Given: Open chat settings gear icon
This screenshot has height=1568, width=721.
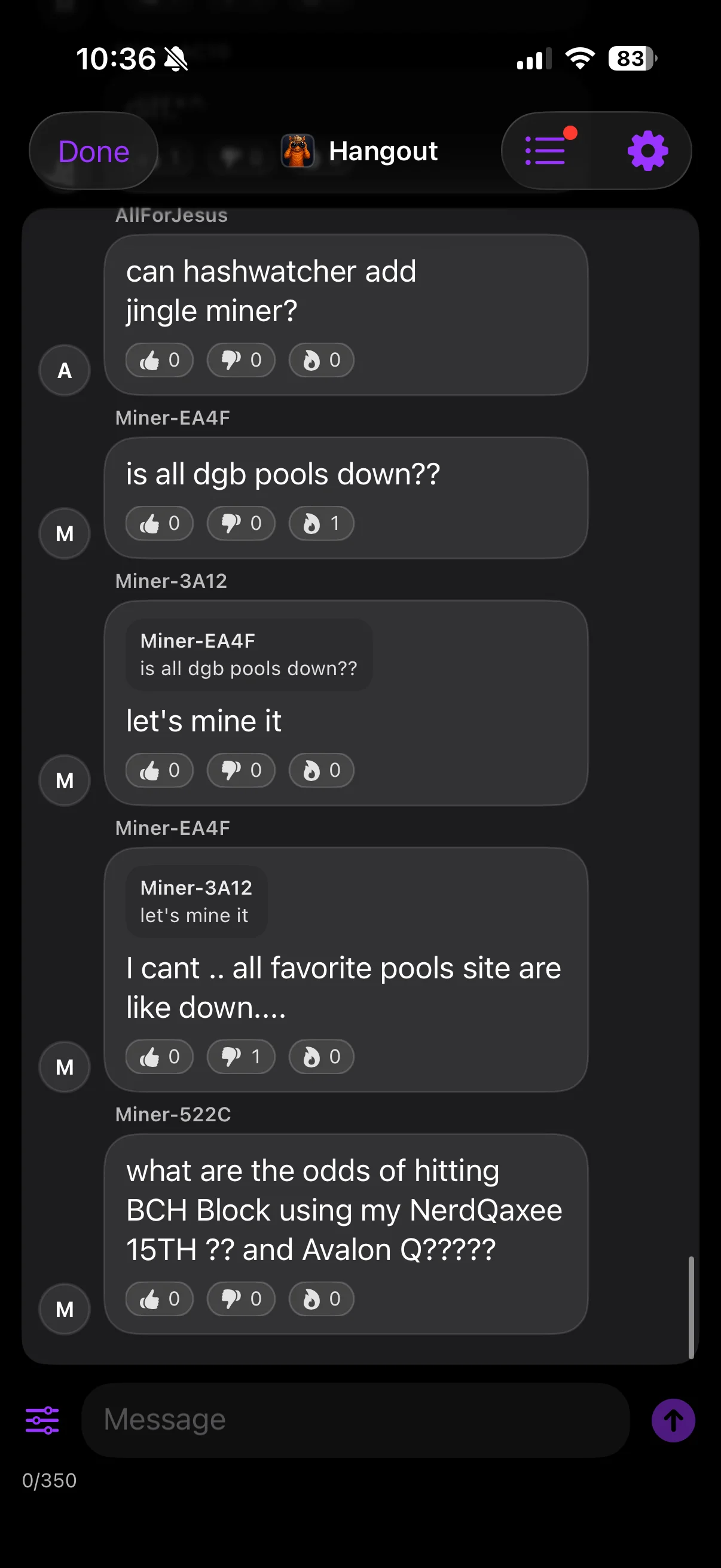Looking at the screenshot, I should point(647,150).
